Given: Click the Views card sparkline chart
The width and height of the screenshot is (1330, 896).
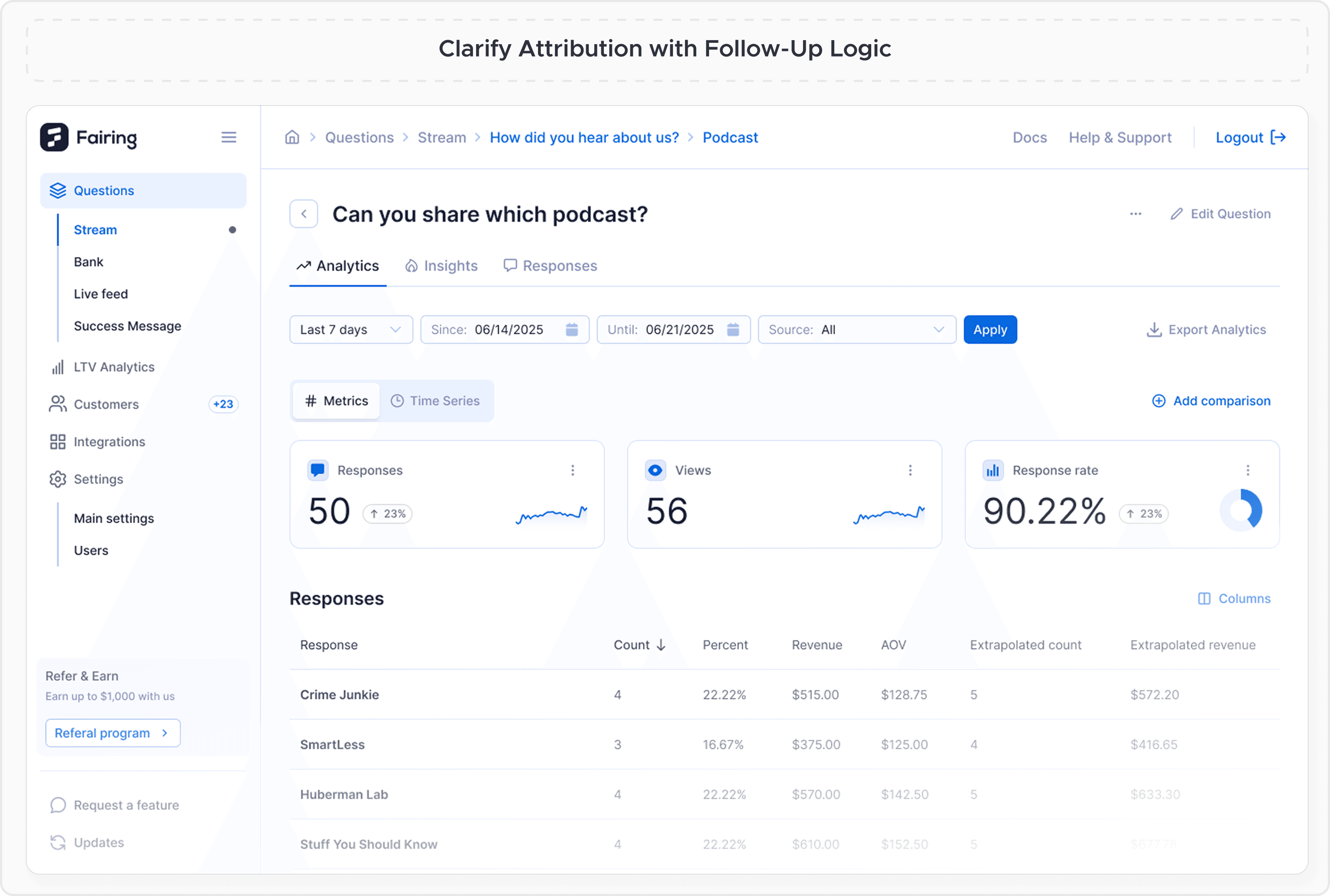Looking at the screenshot, I should (x=889, y=514).
